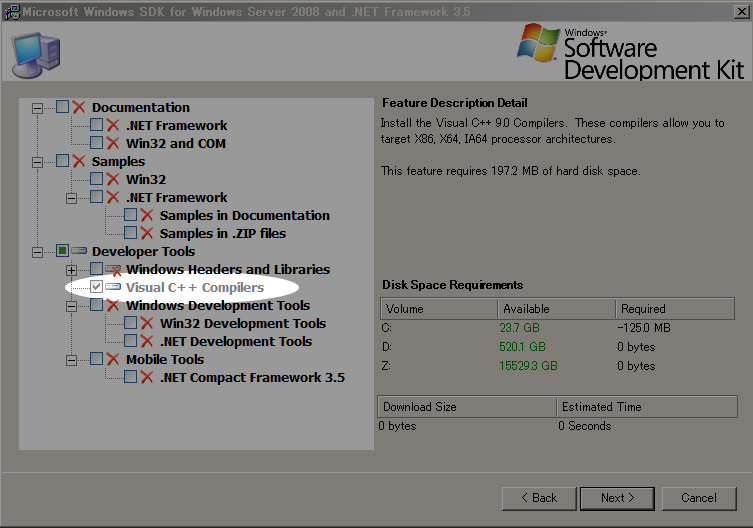Screen dimensions: 753x528
Task: Click the drive icon beside Visual C++ Compilers
Action: tap(113, 287)
